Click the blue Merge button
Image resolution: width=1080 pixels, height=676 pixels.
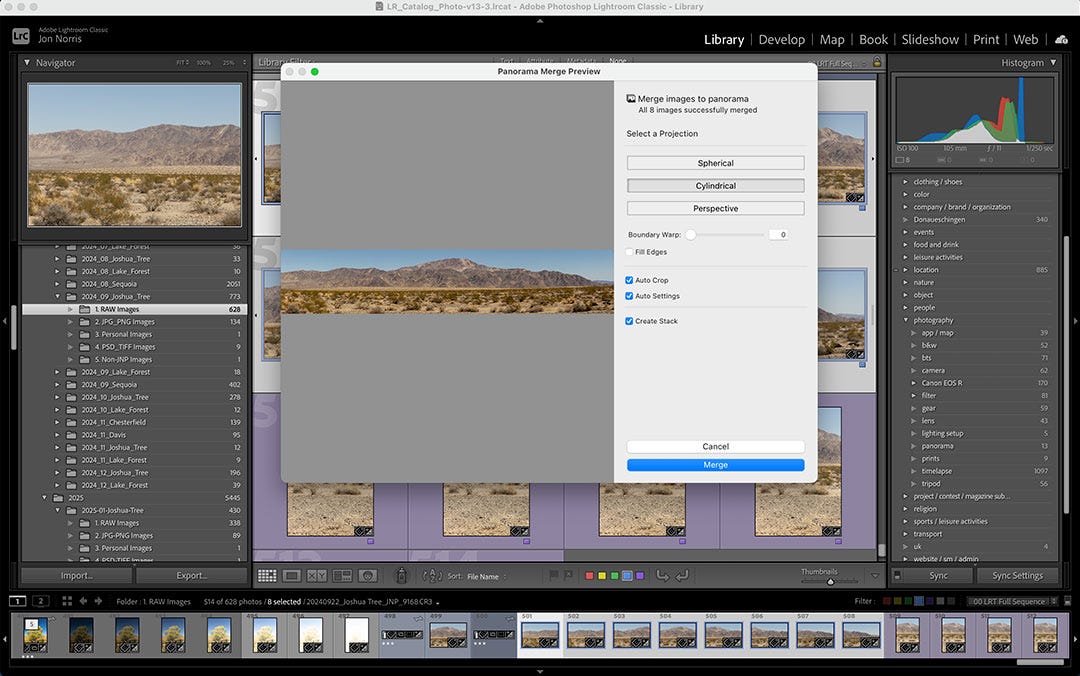[x=715, y=465]
